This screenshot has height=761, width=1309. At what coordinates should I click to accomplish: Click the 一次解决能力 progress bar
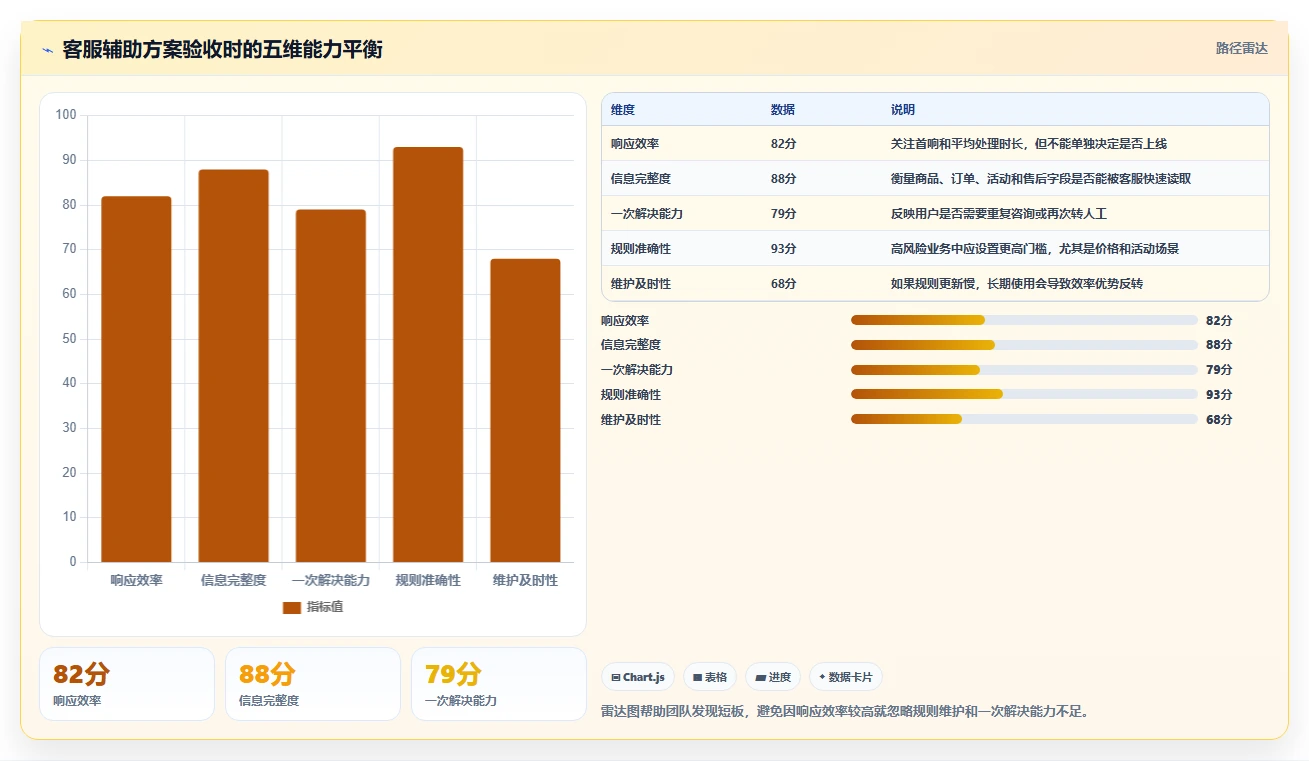coord(1024,370)
